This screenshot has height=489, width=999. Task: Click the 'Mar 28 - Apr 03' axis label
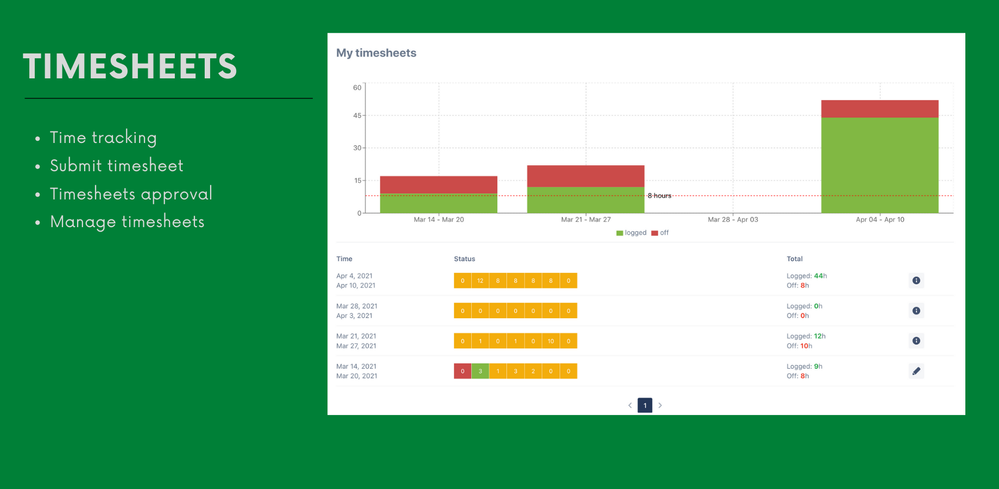tap(733, 220)
